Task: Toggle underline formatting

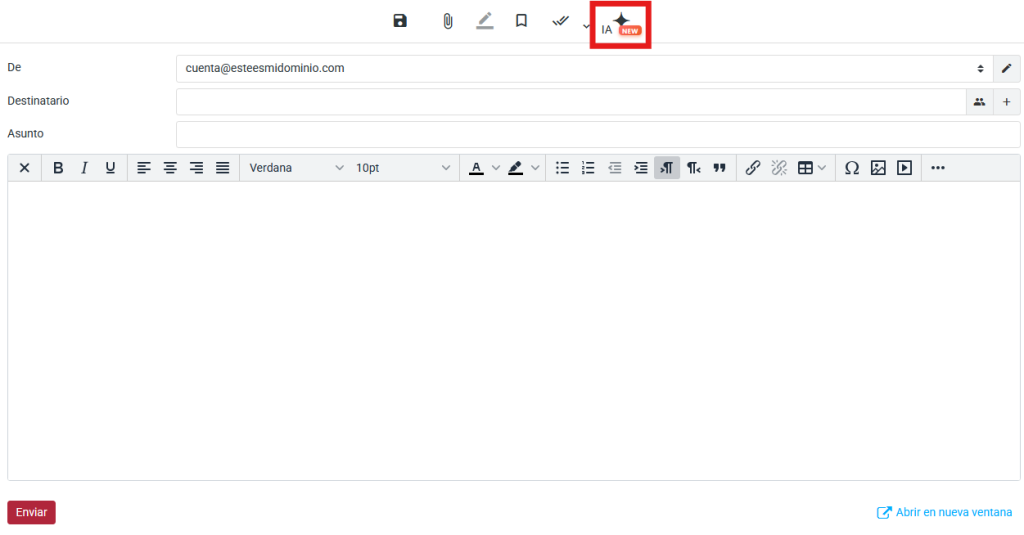Action: [110, 168]
